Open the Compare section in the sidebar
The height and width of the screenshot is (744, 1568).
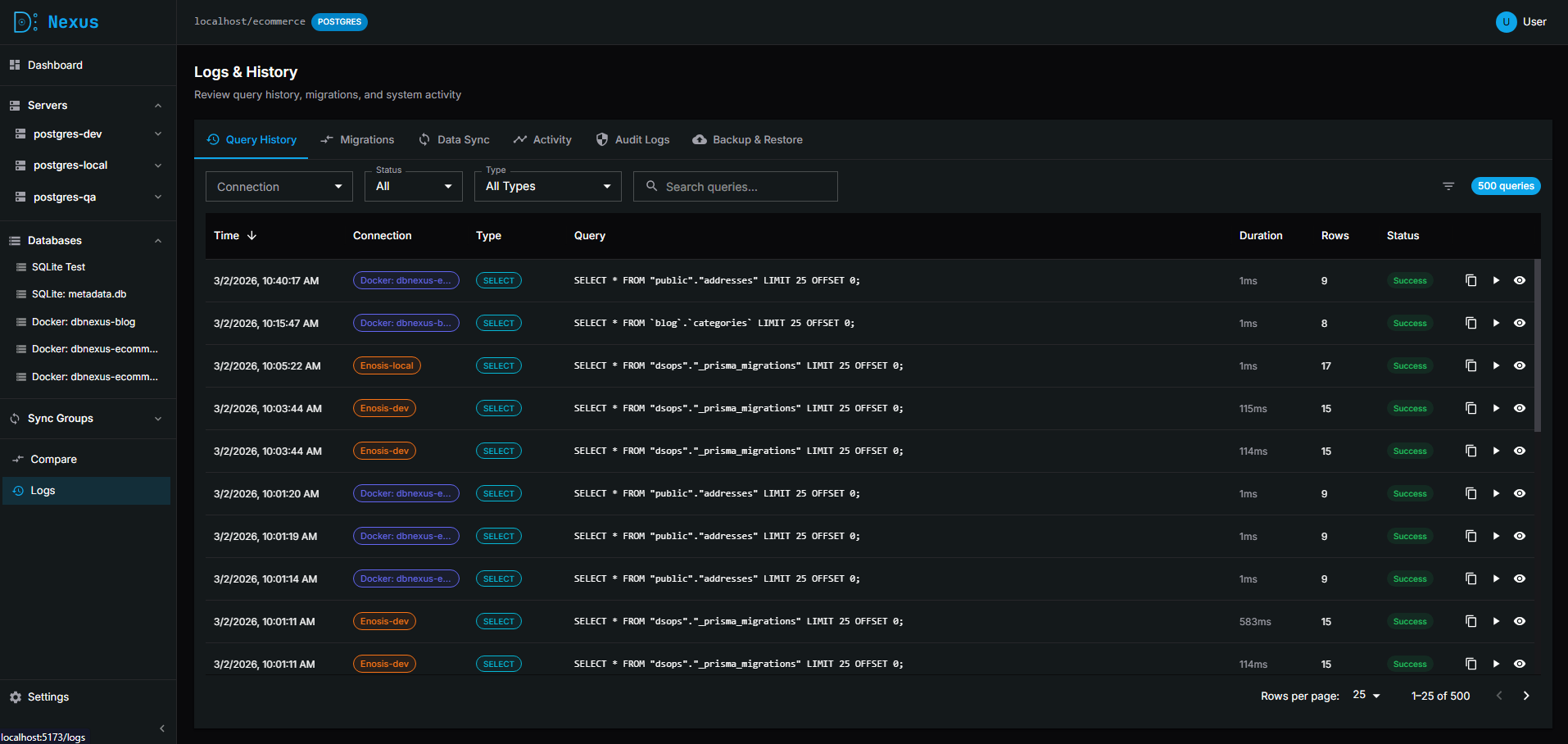coord(54,459)
